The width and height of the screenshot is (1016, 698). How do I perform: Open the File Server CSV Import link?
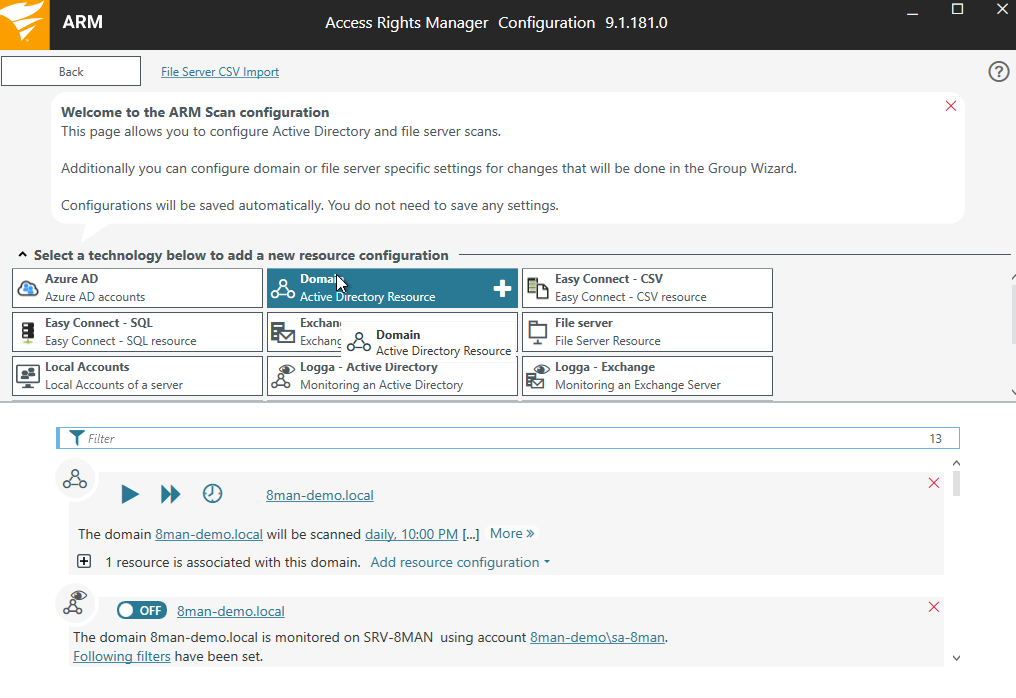tap(220, 72)
